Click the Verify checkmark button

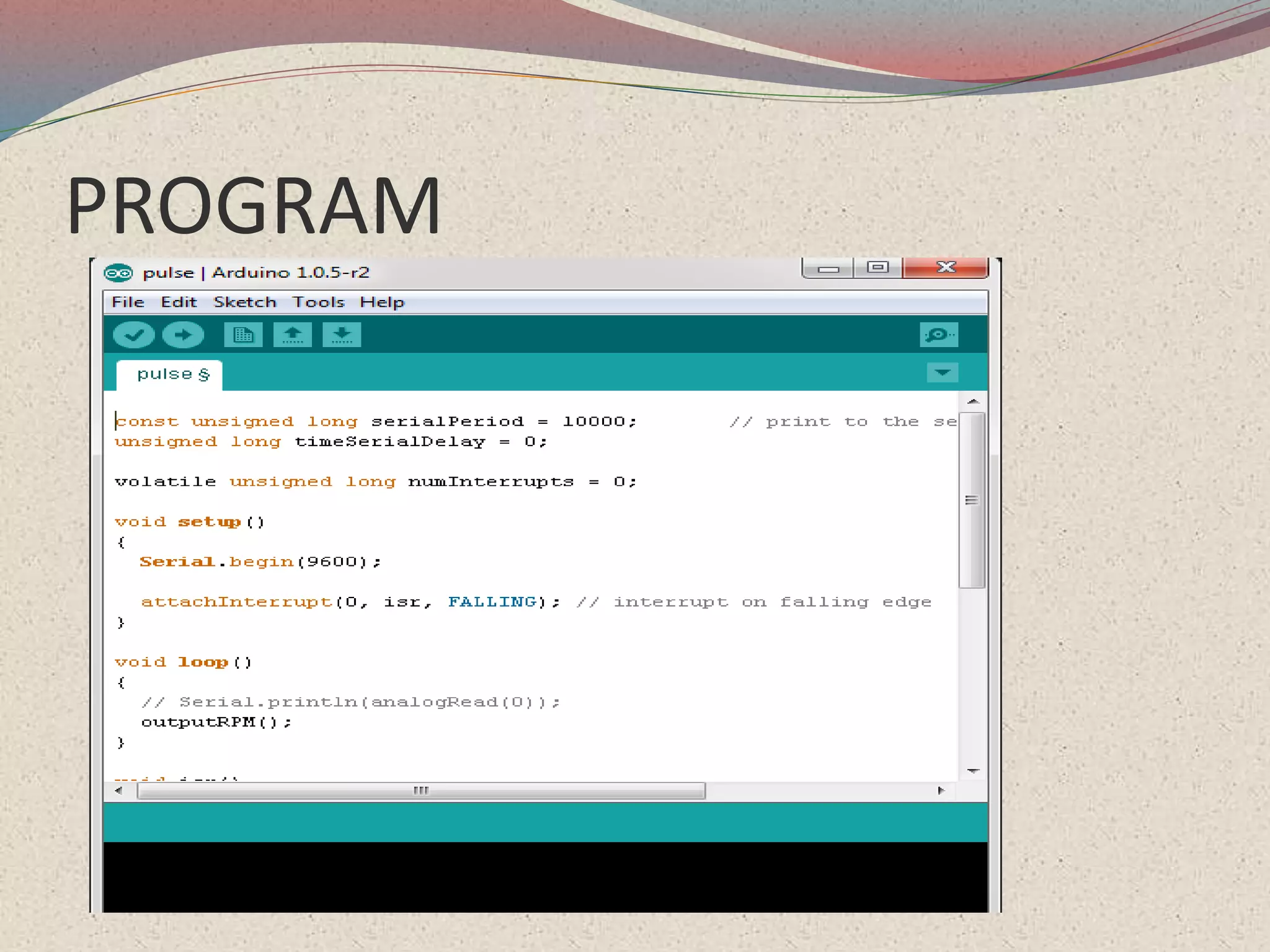click(x=134, y=335)
